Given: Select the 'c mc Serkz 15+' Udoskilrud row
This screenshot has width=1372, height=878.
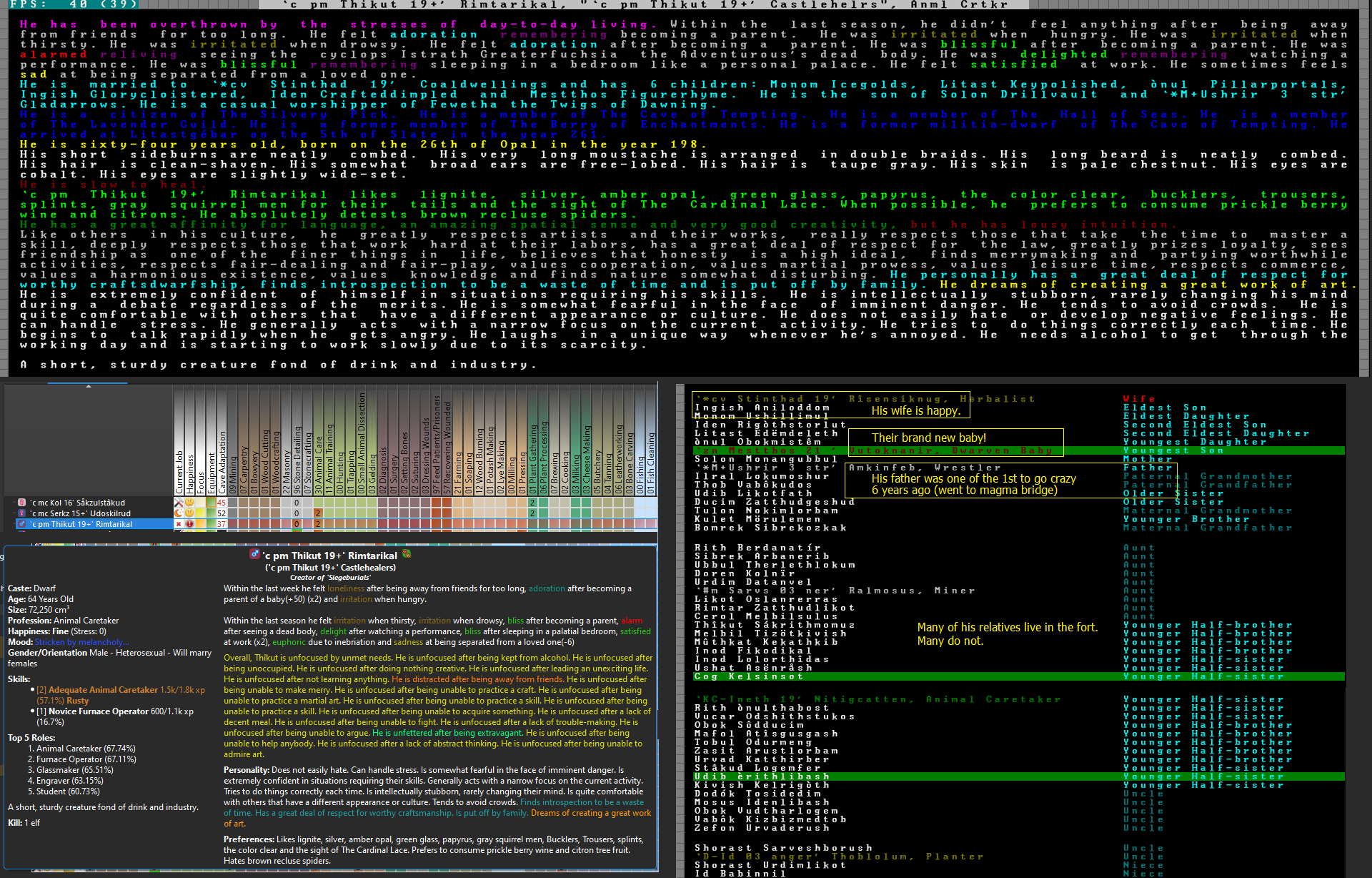Looking at the screenshot, I should coord(80,513).
